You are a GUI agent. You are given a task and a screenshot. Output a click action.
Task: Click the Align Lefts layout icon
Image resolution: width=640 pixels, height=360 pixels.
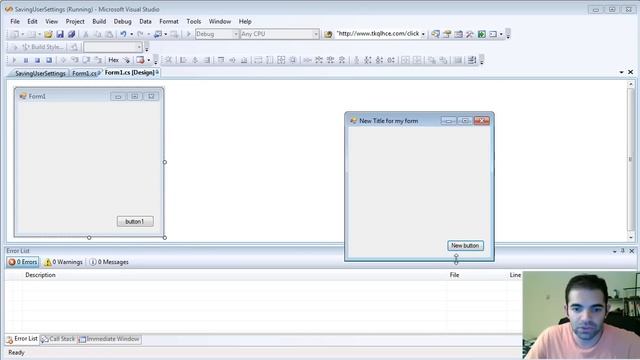click(x=183, y=60)
